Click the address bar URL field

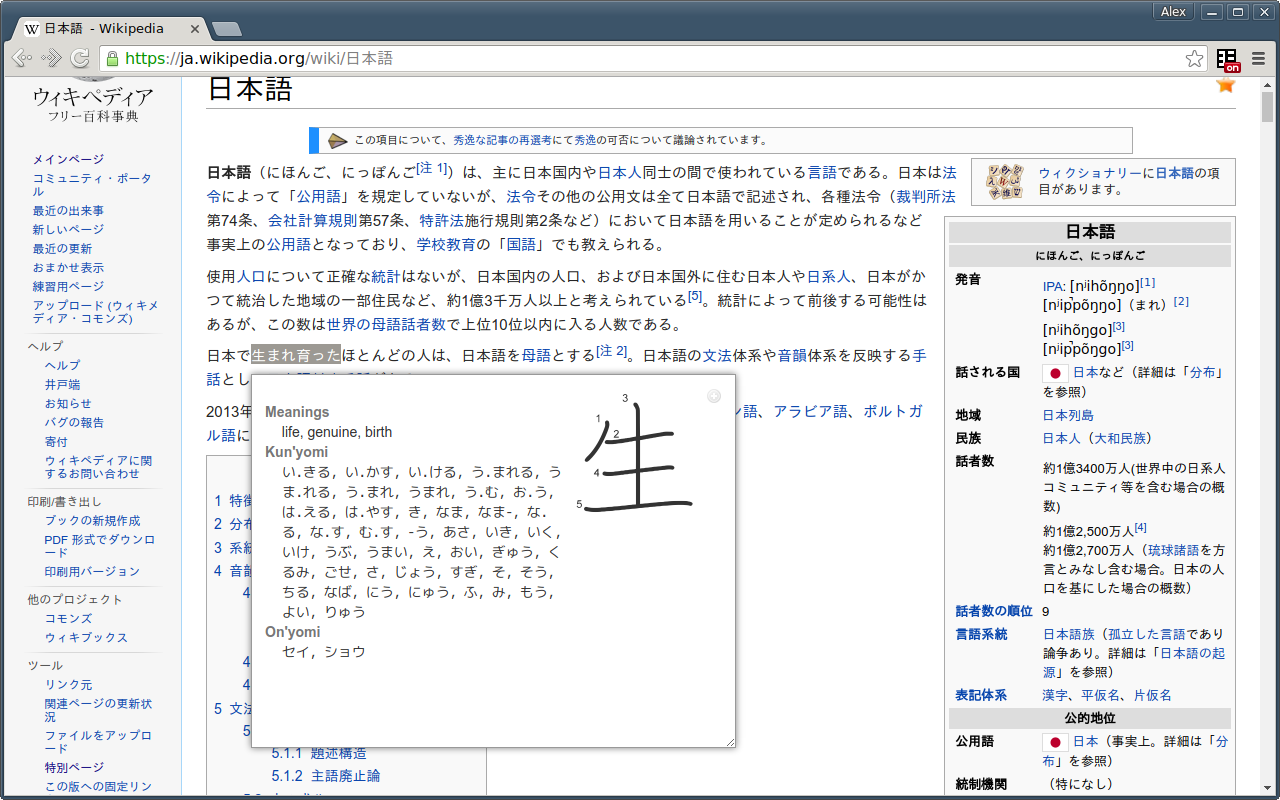(x=653, y=58)
